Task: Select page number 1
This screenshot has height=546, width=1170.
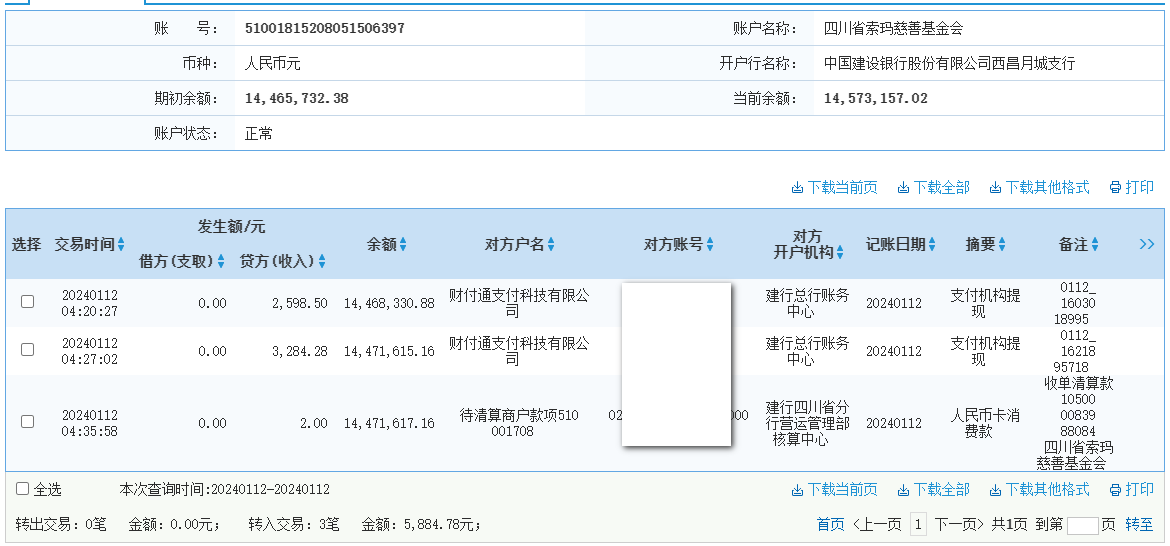Action: coord(919,525)
